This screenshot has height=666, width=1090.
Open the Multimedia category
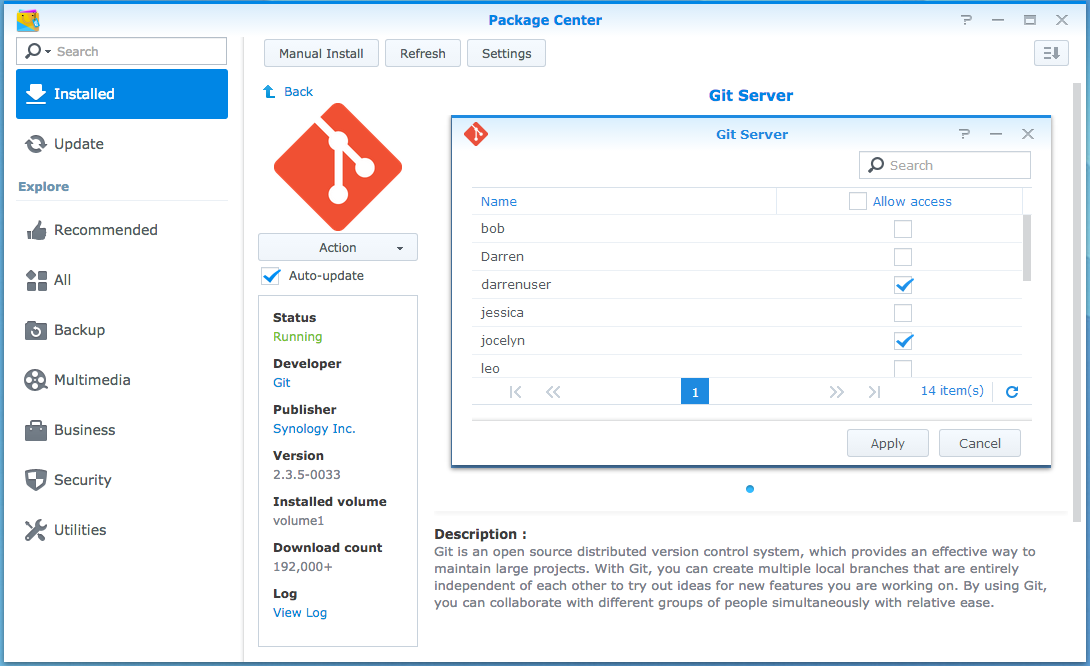coord(122,380)
